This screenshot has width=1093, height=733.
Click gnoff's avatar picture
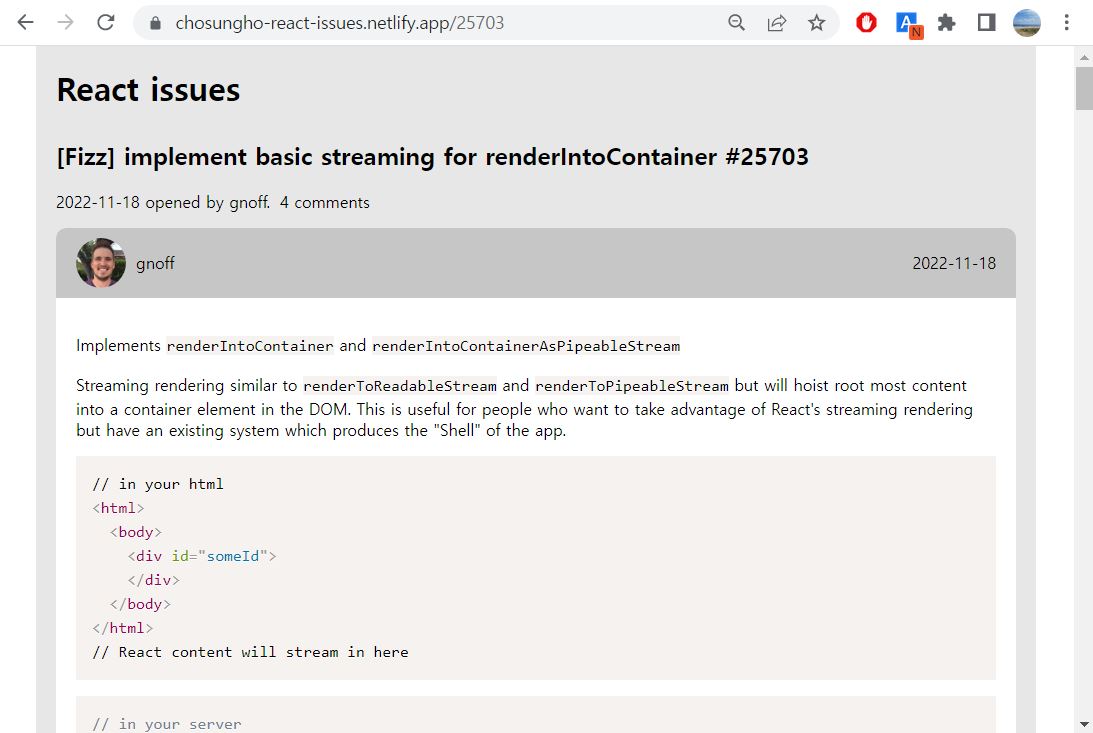pos(101,263)
